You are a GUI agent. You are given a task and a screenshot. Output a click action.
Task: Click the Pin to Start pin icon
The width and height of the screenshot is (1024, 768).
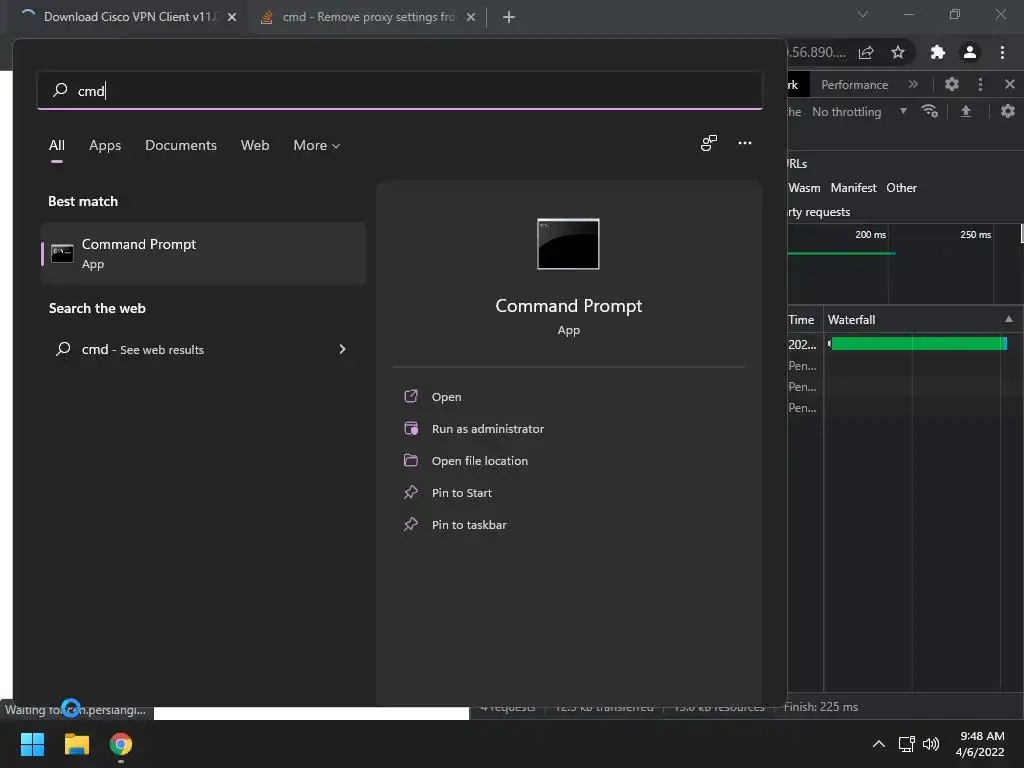pos(411,492)
